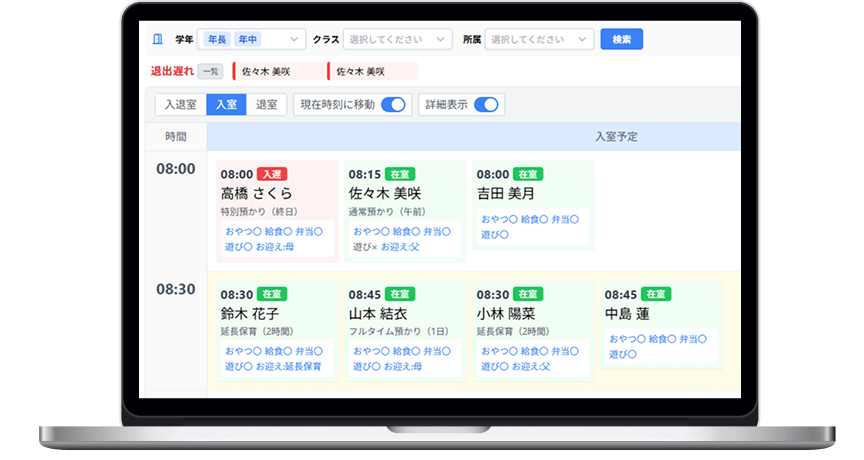Switch to the 入退室 tab

pyautogui.click(x=181, y=105)
